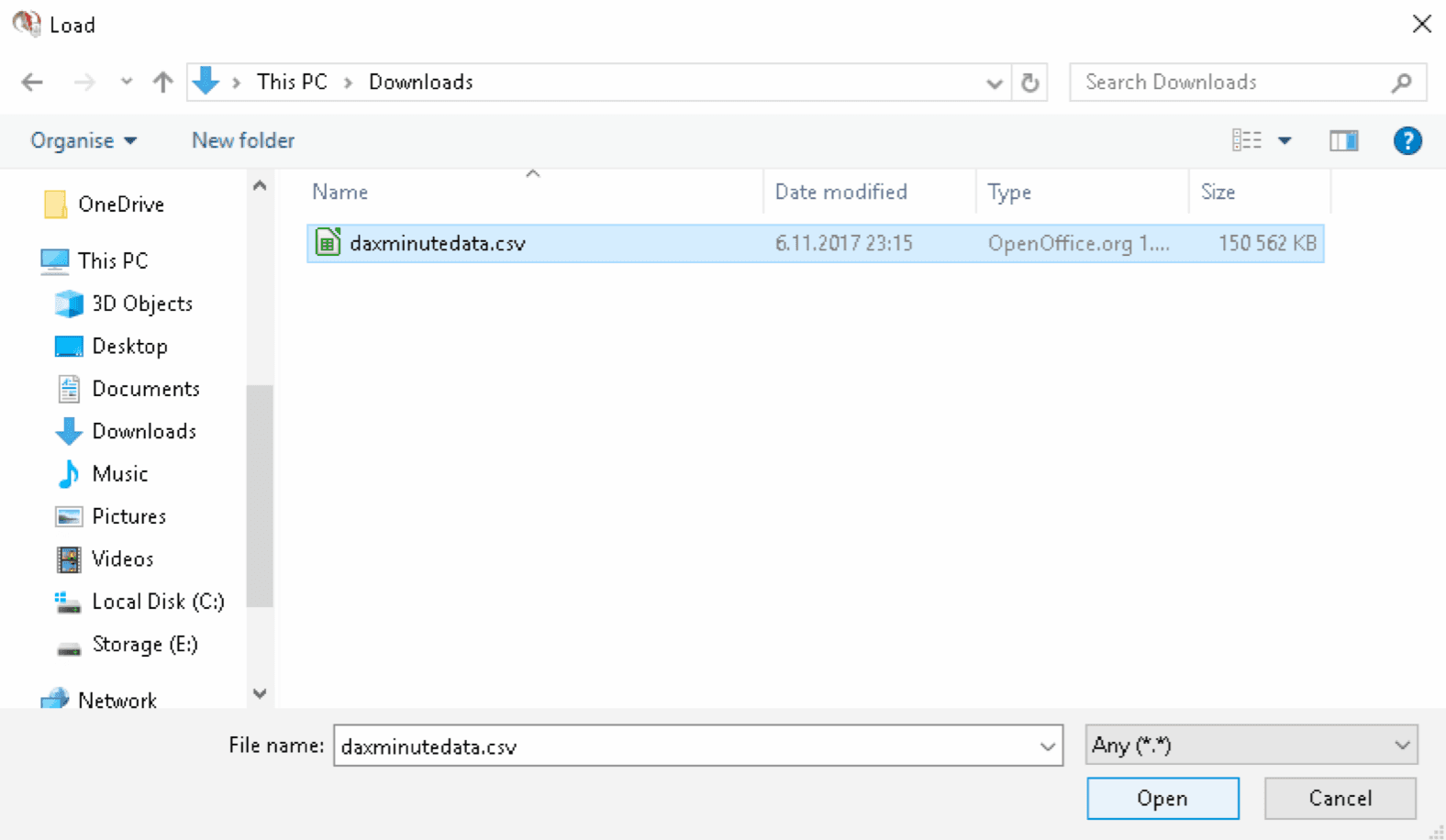Click the Open button
Image resolution: width=1446 pixels, height=840 pixels.
click(1162, 798)
